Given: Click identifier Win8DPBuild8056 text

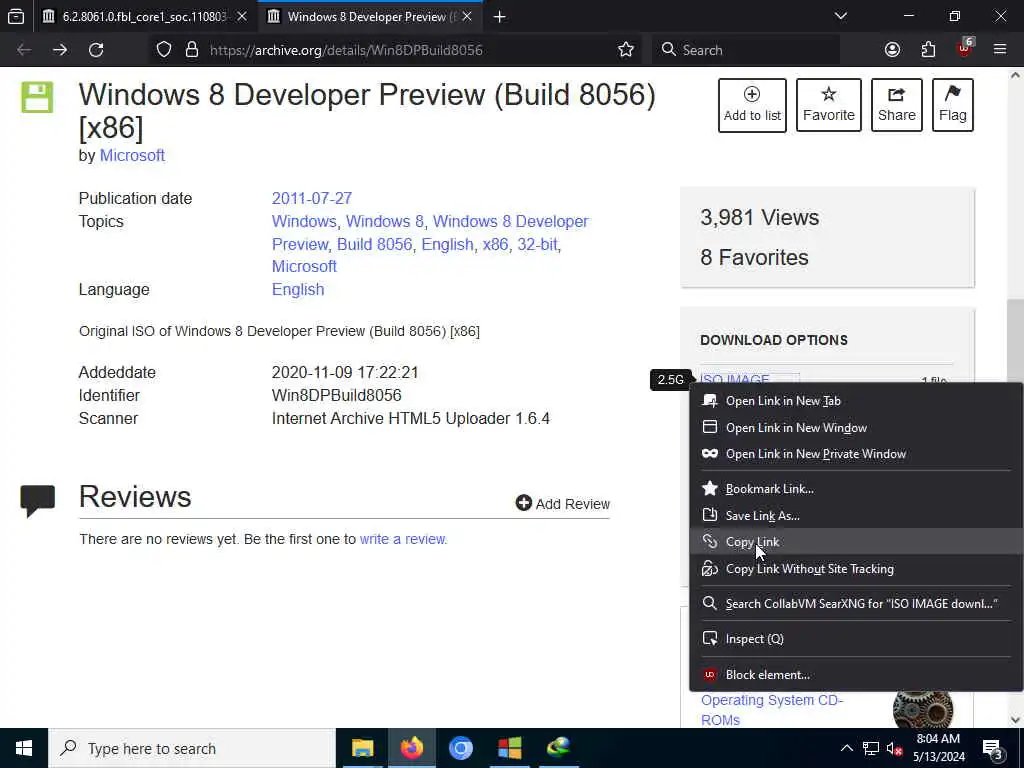Looking at the screenshot, I should coord(336,396).
